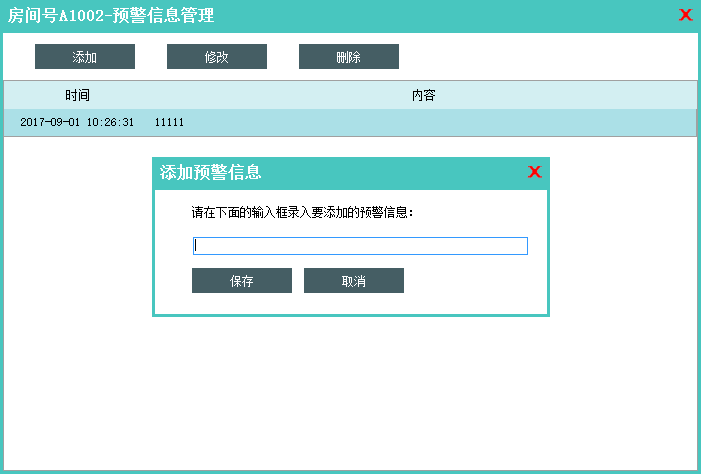This screenshot has height=474, width=701.
Task: Select the 11111 content cell in the row
Action: click(x=169, y=122)
